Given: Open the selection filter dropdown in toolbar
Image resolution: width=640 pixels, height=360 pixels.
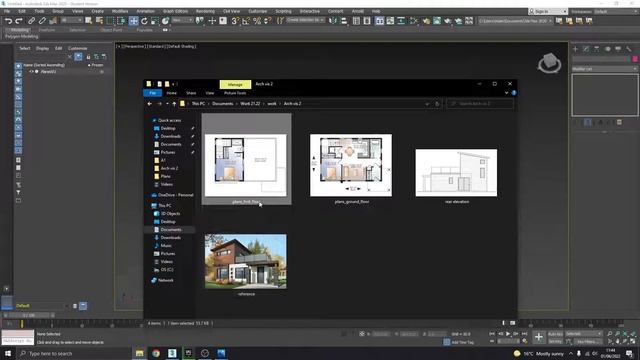Looking at the screenshot, I should 71,20.
